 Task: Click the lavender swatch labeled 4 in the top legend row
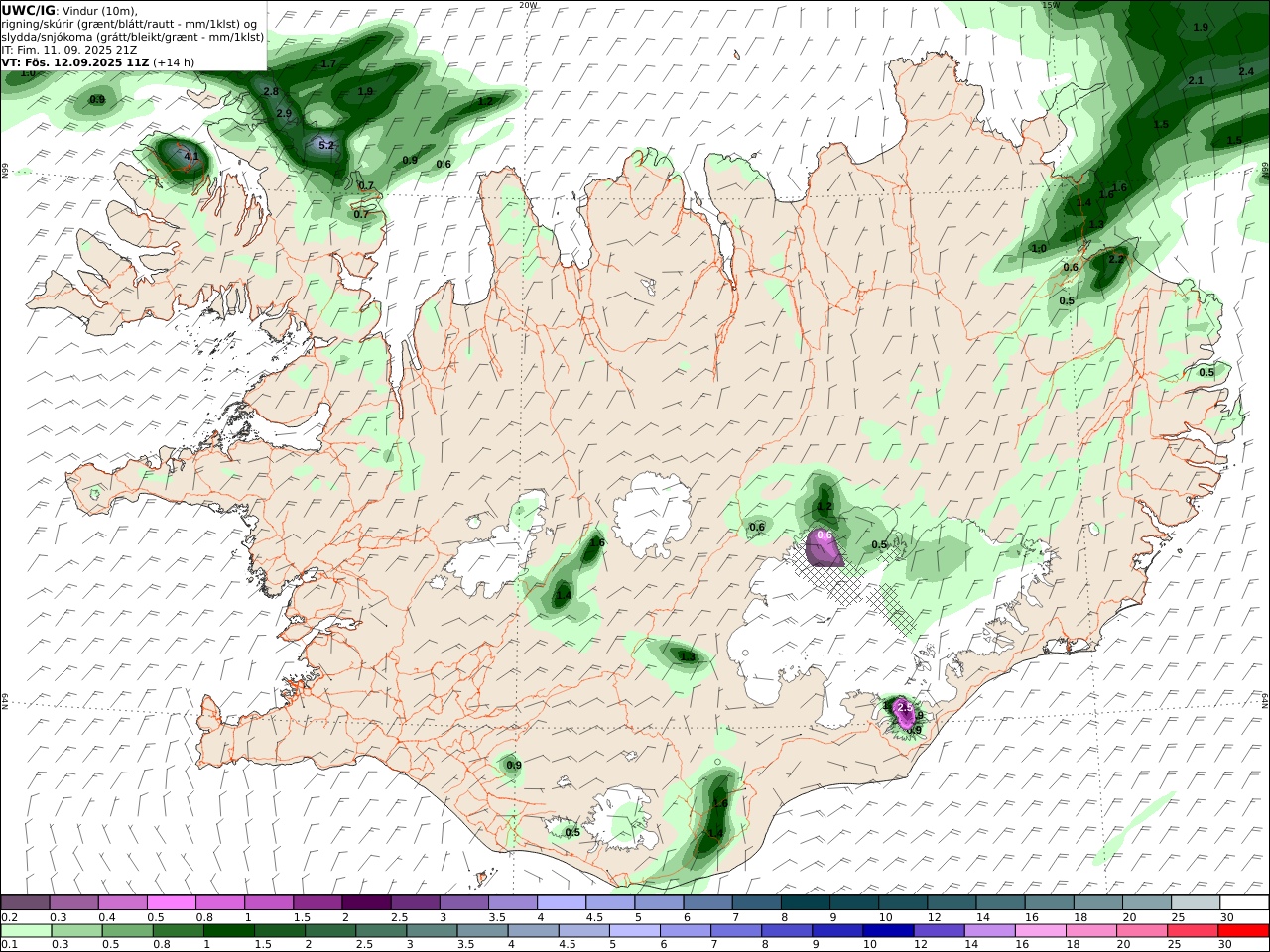tap(562, 902)
